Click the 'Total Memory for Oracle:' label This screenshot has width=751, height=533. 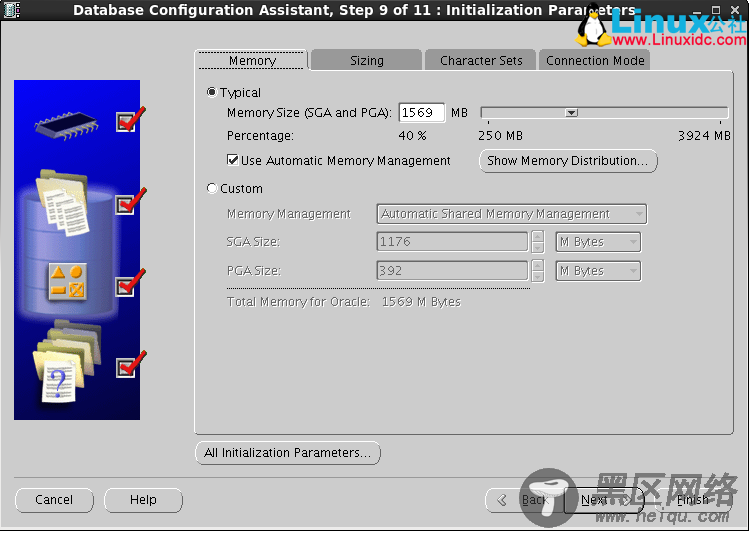(298, 302)
